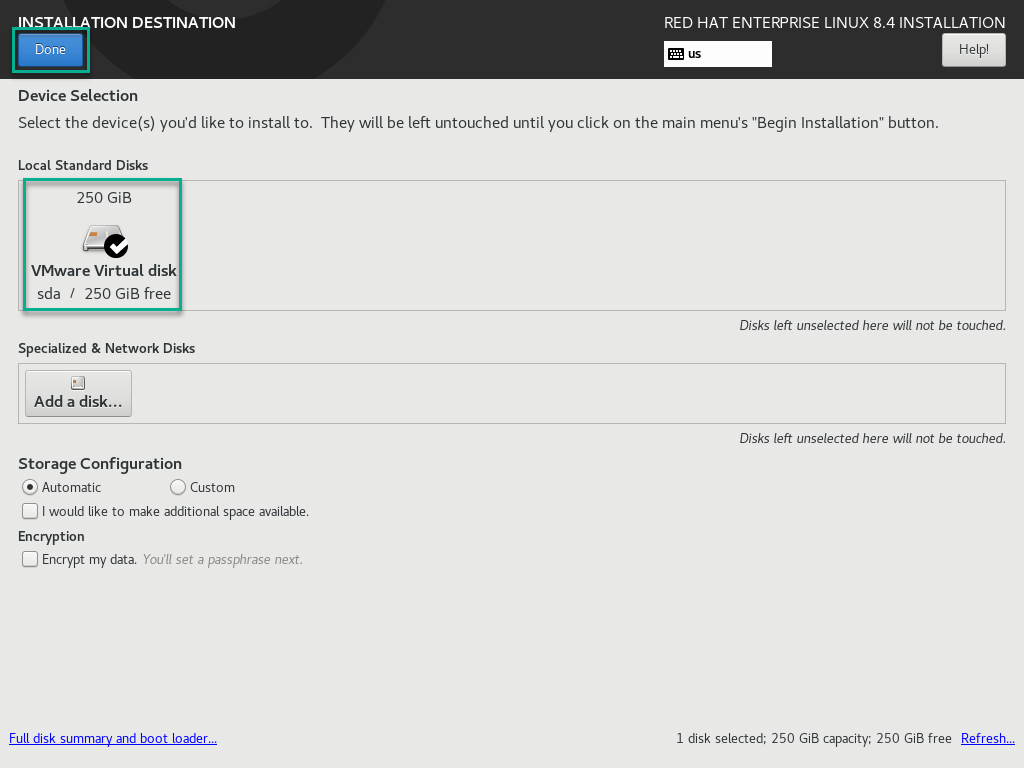Viewport: 1024px width, 768px height.
Task: Click the 'Custom' radio label text
Action: click(x=212, y=488)
